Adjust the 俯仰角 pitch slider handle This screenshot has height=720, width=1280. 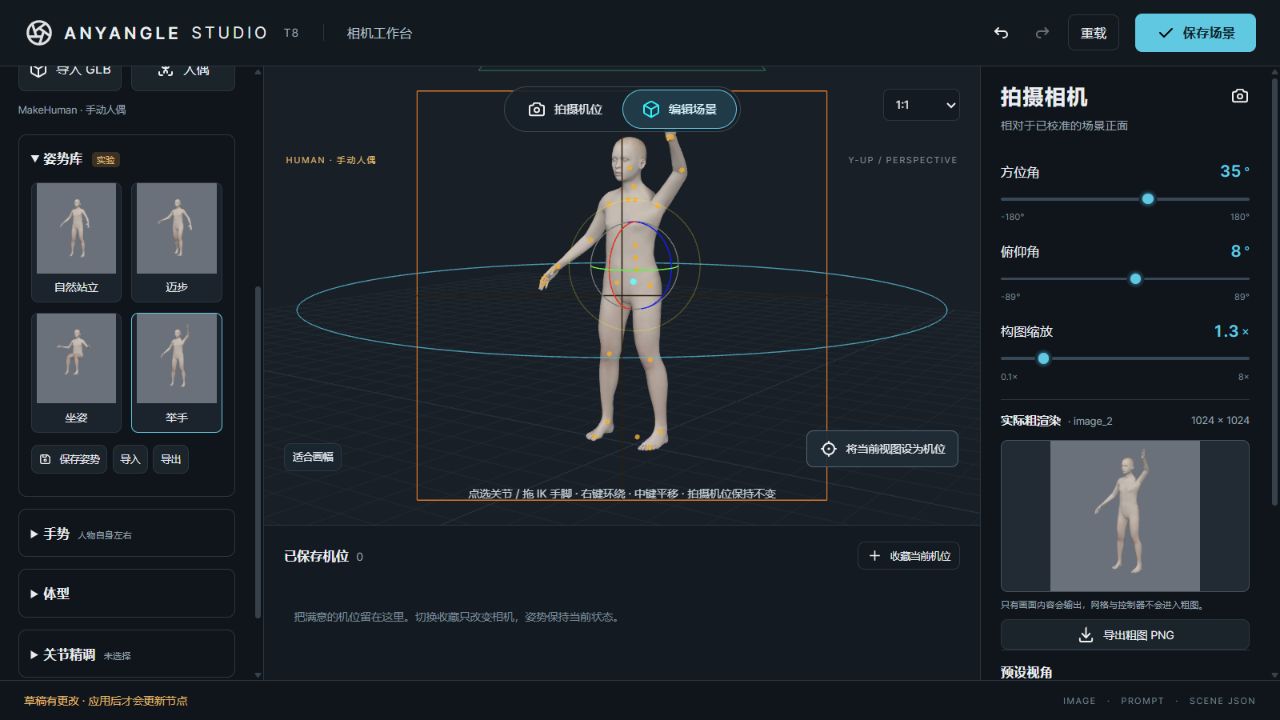point(1135,279)
